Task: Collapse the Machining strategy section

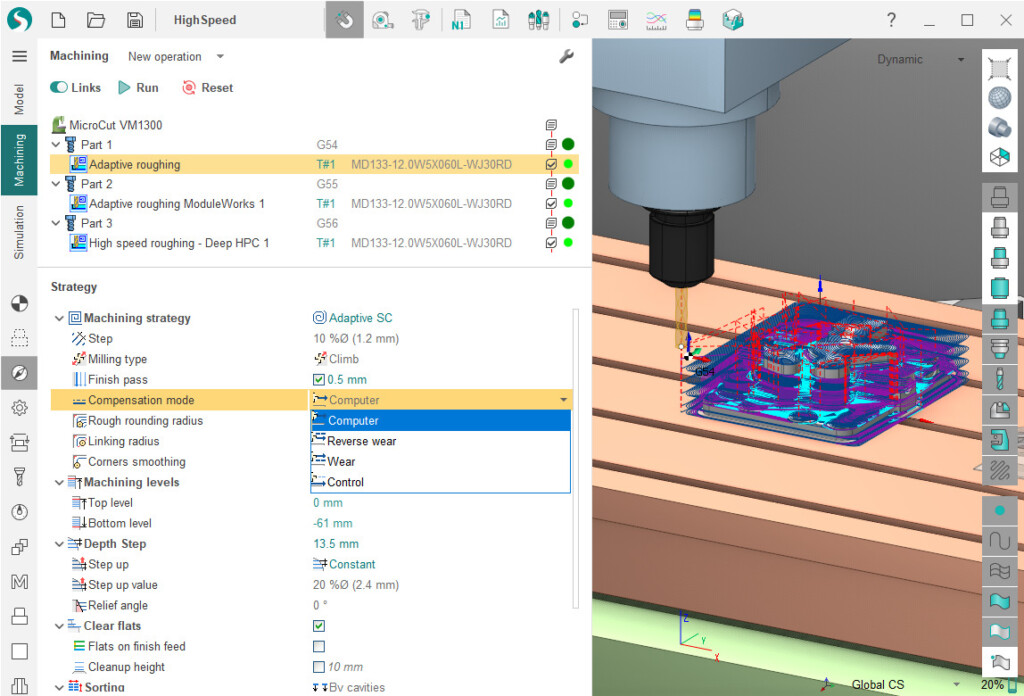Action: pyautogui.click(x=59, y=318)
